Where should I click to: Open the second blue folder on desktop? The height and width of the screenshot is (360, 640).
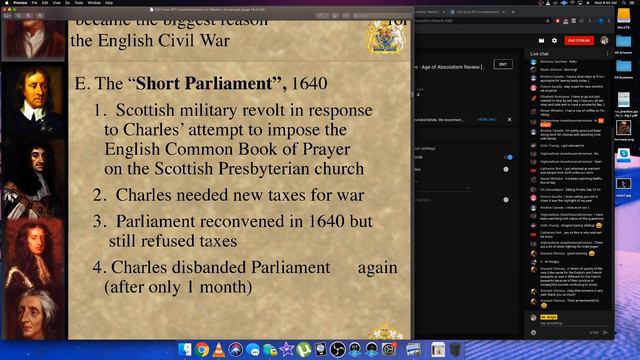(x=624, y=66)
